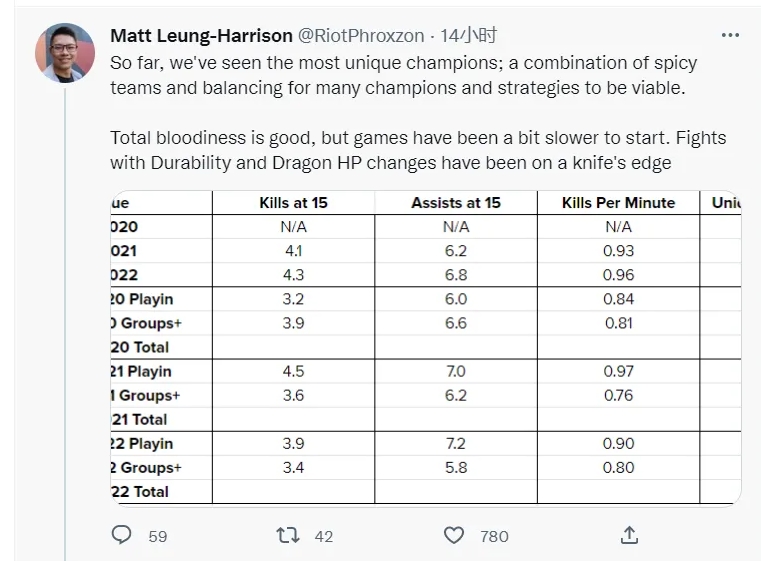Click the 7.2 Assists at 15 value
The image size is (761, 561).
(x=456, y=443)
